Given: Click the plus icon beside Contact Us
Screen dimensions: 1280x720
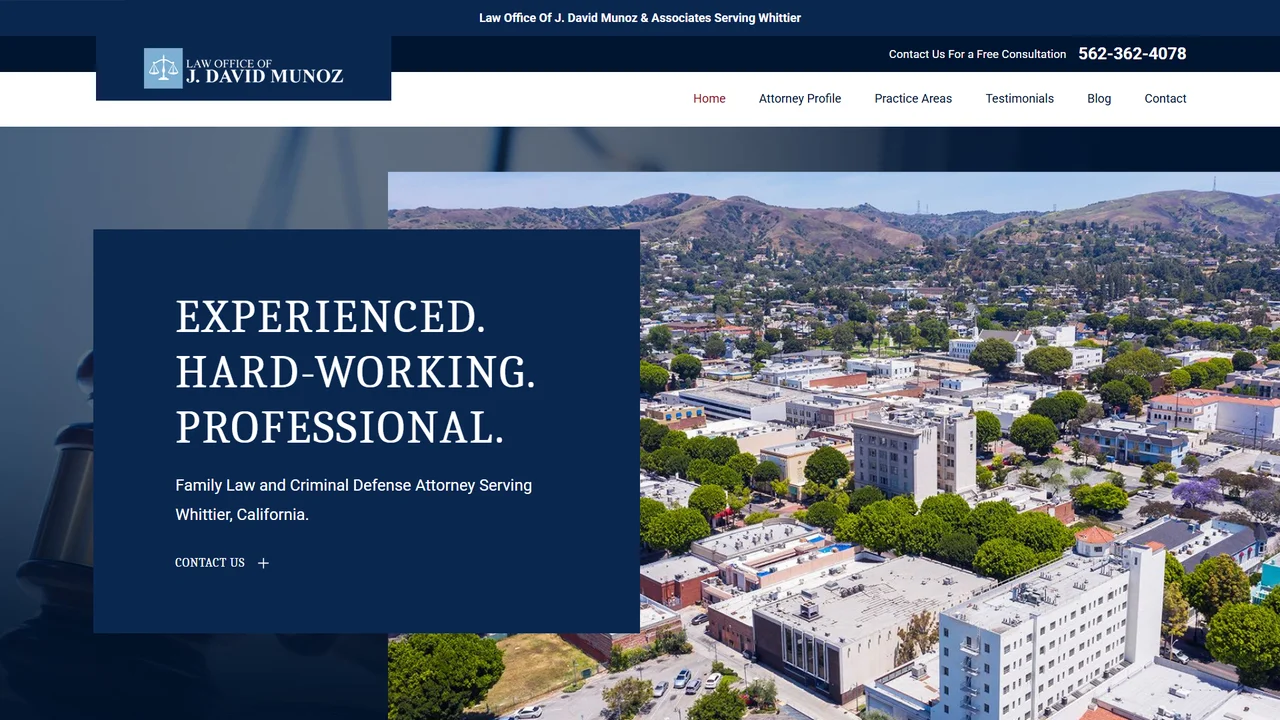Looking at the screenshot, I should 263,563.
